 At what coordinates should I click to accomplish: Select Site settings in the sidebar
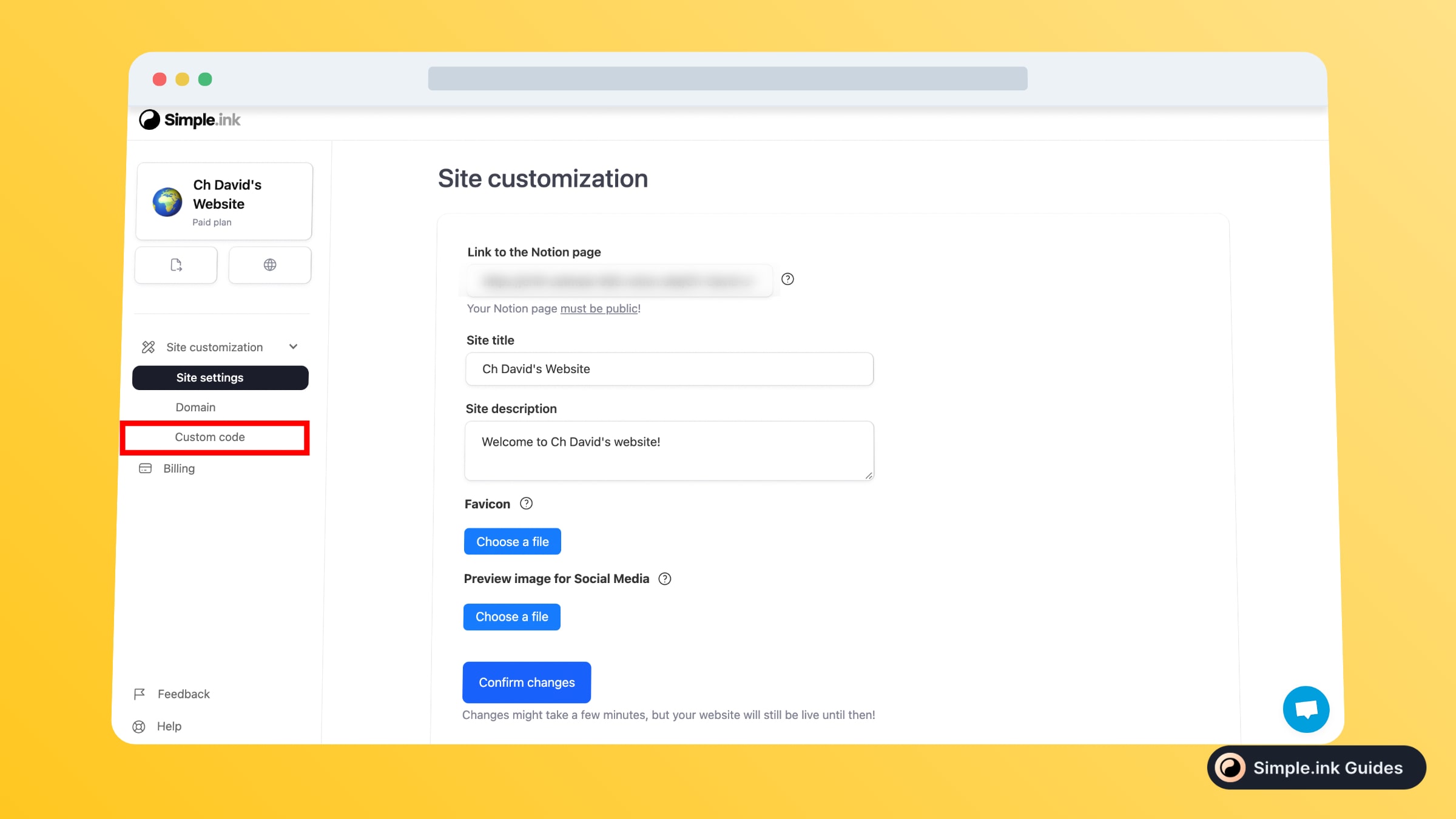click(x=210, y=377)
